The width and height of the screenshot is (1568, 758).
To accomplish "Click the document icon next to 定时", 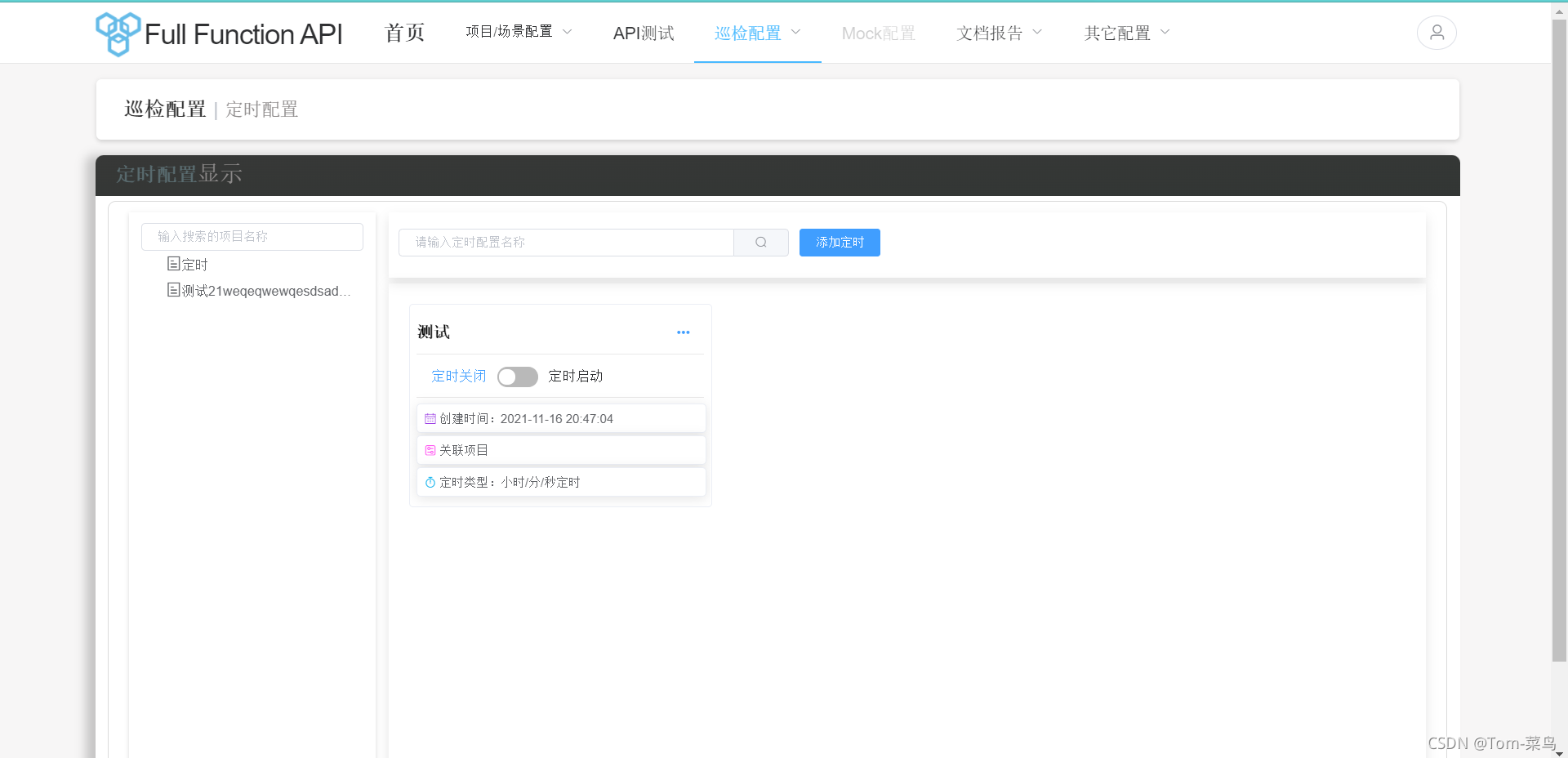I will coord(173,264).
